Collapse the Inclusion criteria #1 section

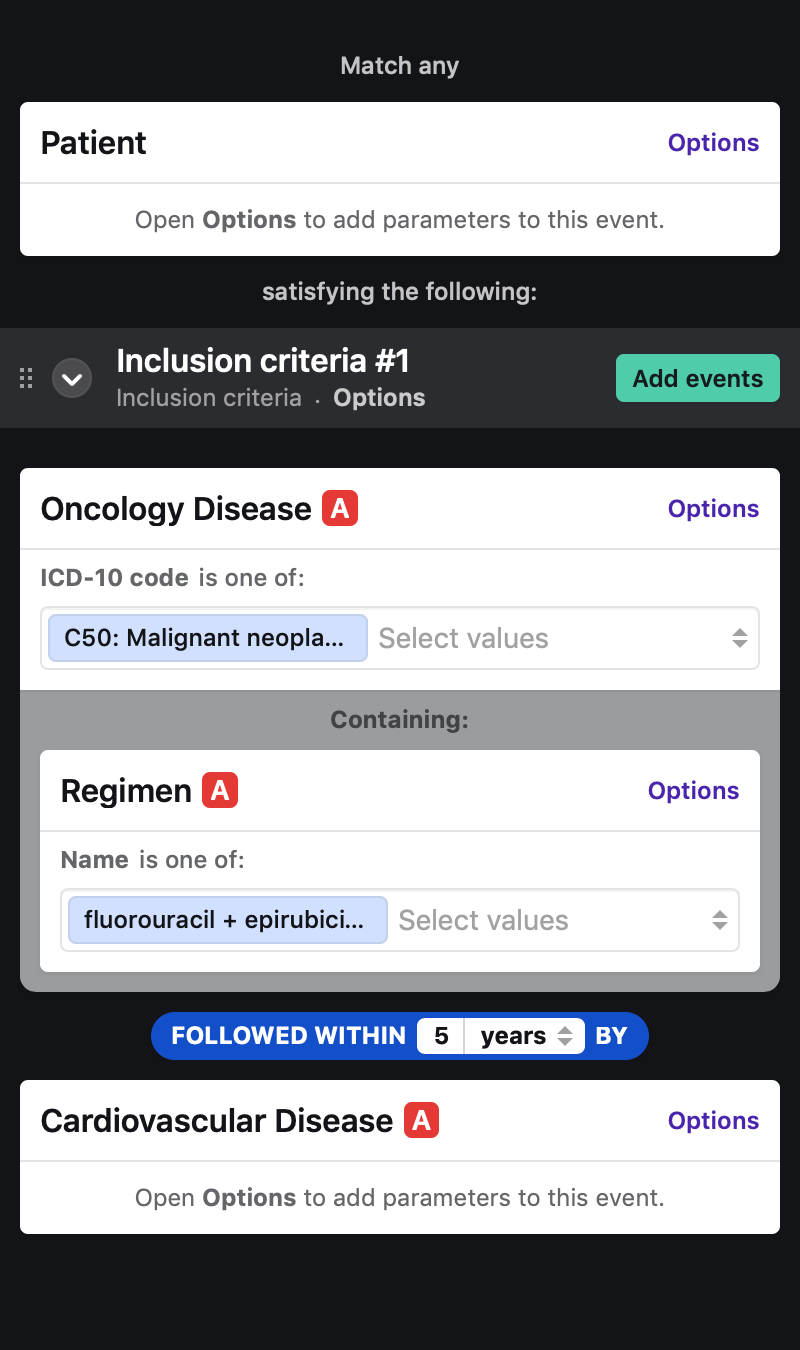tap(72, 379)
